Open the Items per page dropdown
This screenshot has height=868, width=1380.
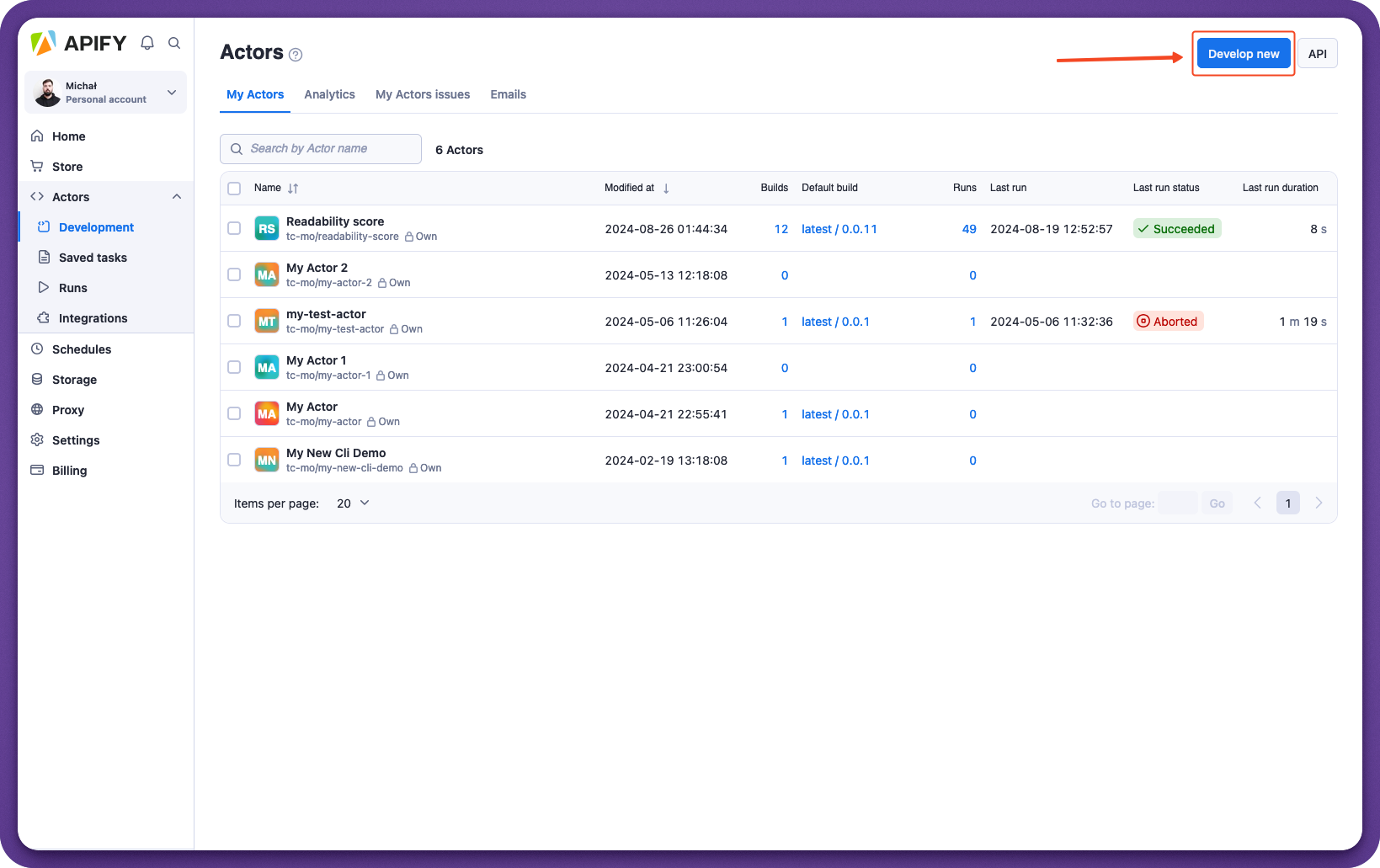[353, 503]
